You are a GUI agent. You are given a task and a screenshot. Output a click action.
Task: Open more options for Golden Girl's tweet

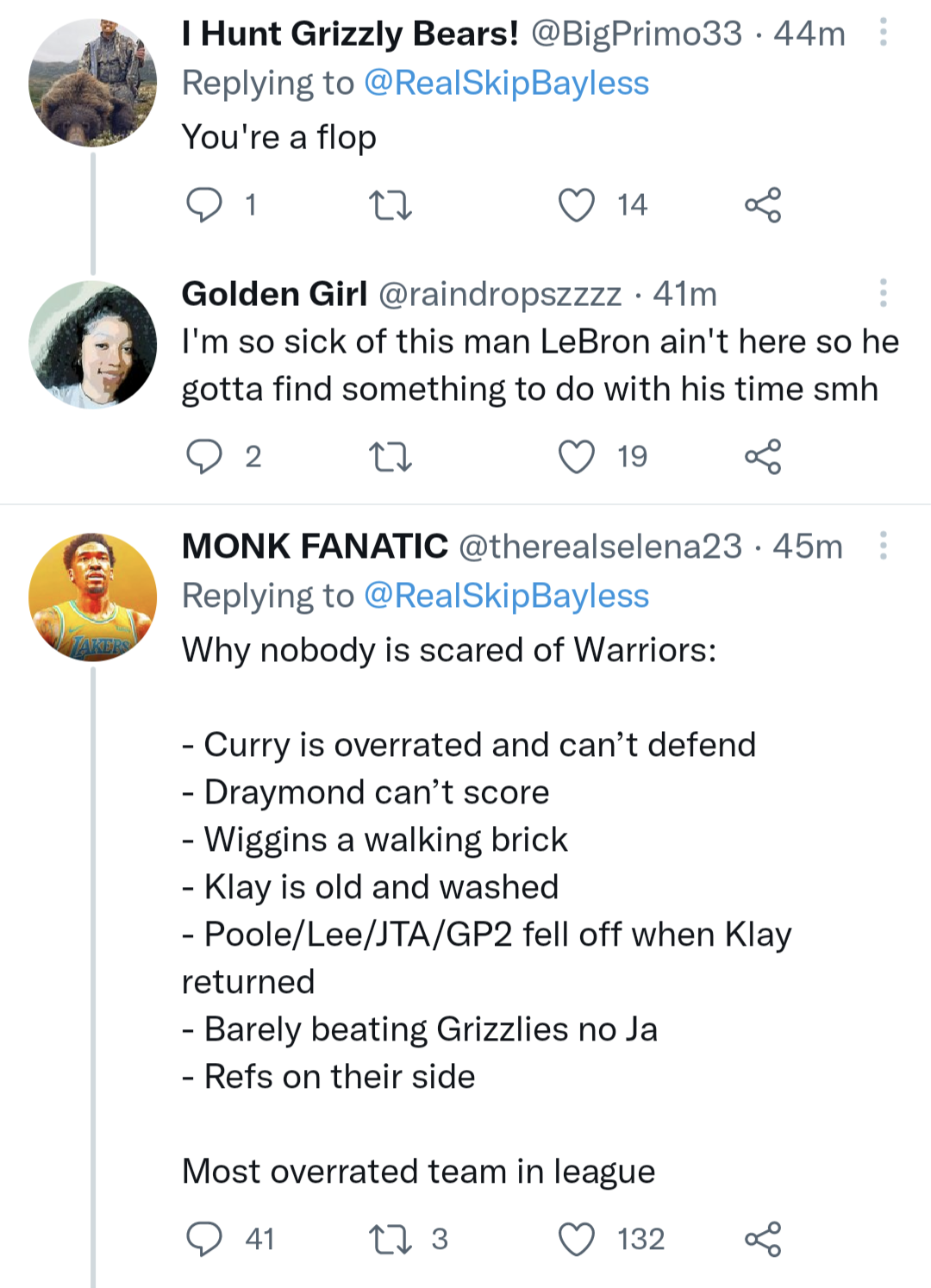[x=883, y=293]
